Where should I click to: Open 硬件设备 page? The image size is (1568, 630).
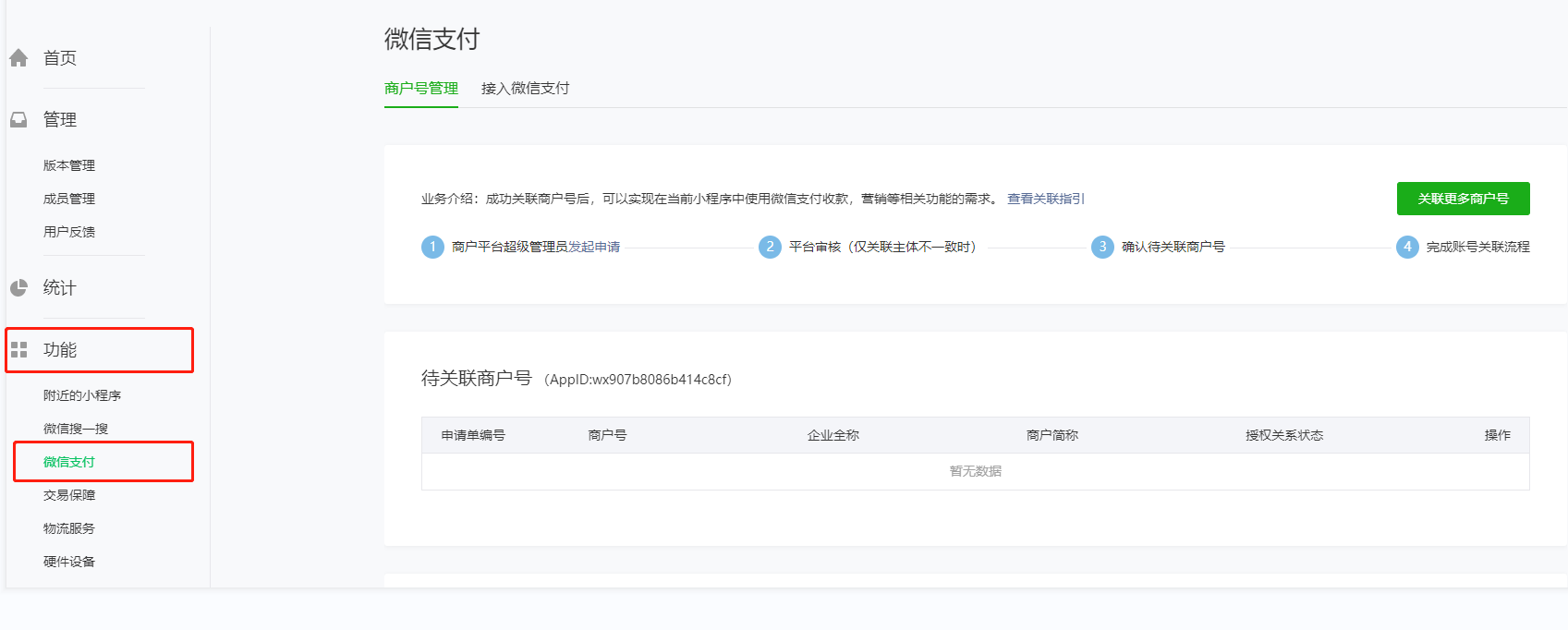pos(69,562)
